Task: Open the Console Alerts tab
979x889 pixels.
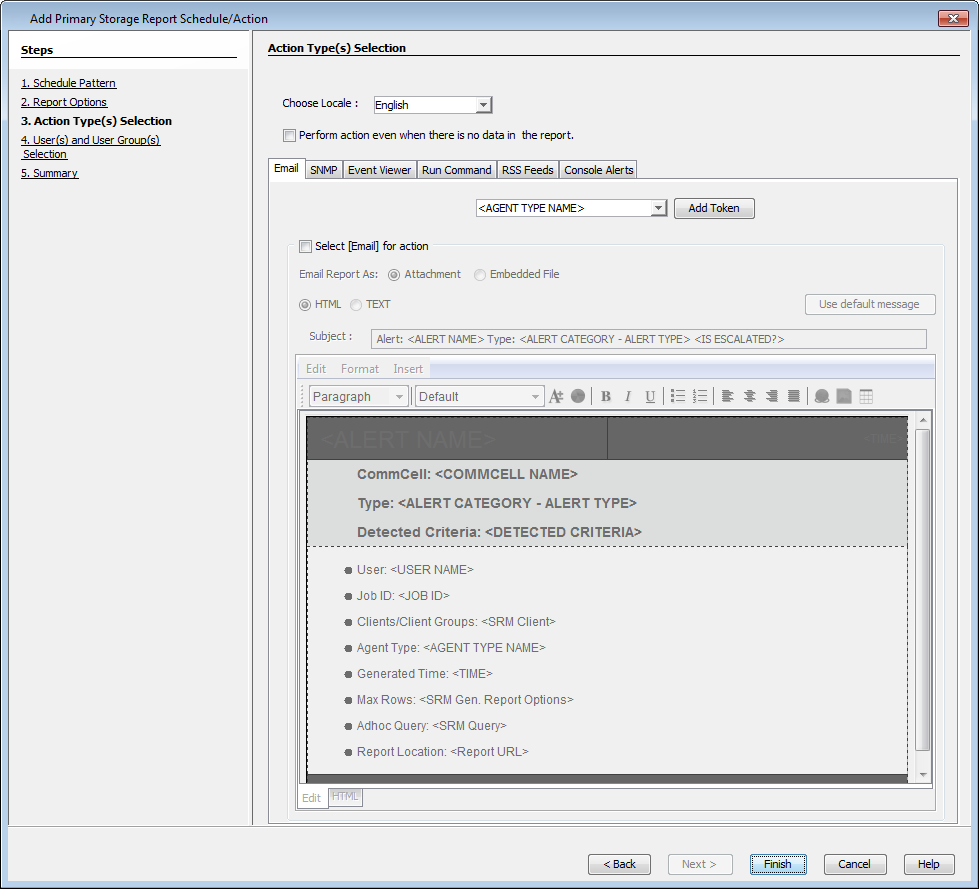Action: [597, 169]
